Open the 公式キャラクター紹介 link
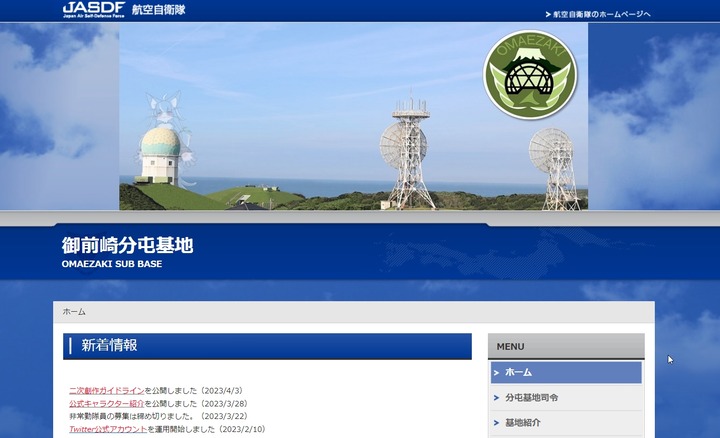The image size is (720, 438). (x=107, y=404)
